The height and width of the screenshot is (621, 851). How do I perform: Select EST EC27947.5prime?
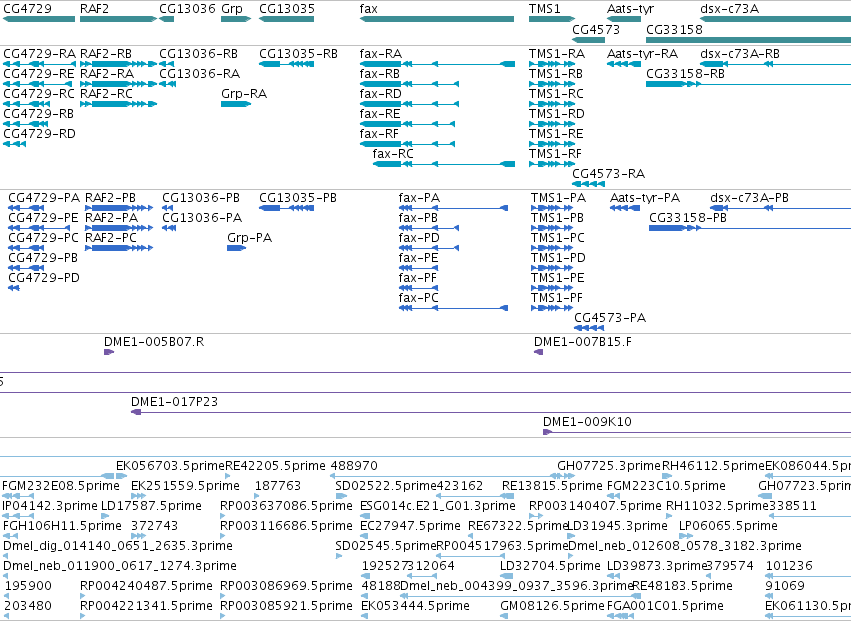point(410,527)
